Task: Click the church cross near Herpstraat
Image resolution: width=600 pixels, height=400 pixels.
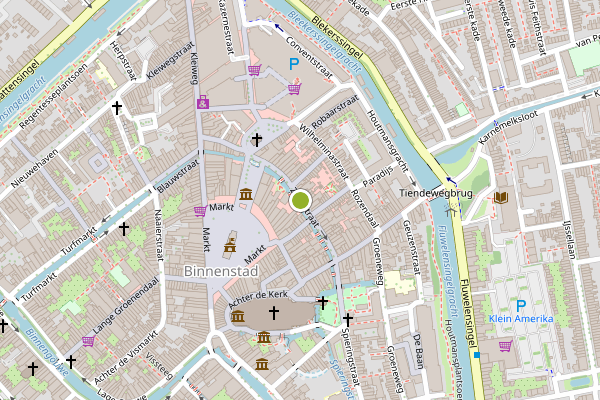Action: click(x=117, y=108)
